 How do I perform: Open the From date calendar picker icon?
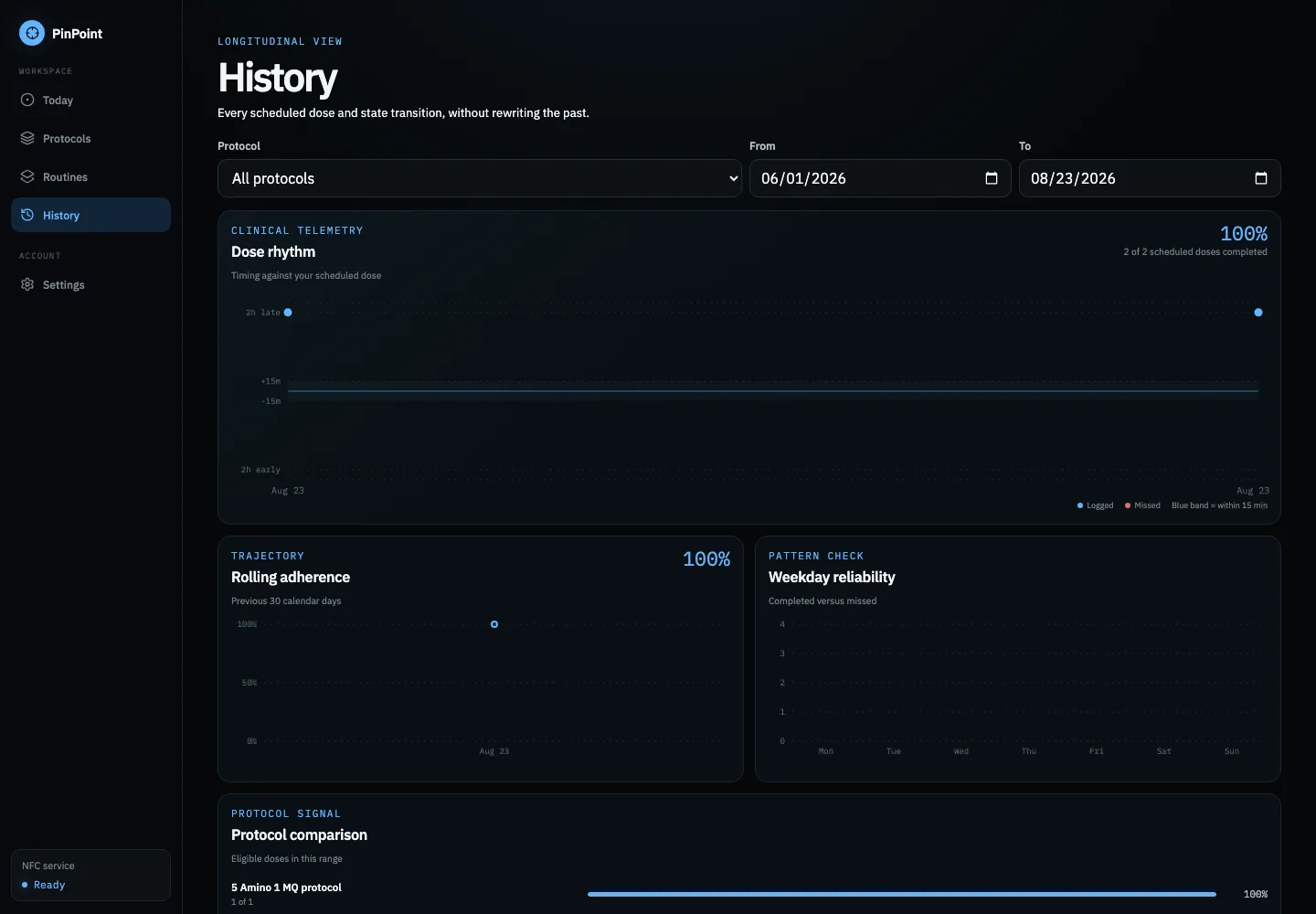coord(992,178)
